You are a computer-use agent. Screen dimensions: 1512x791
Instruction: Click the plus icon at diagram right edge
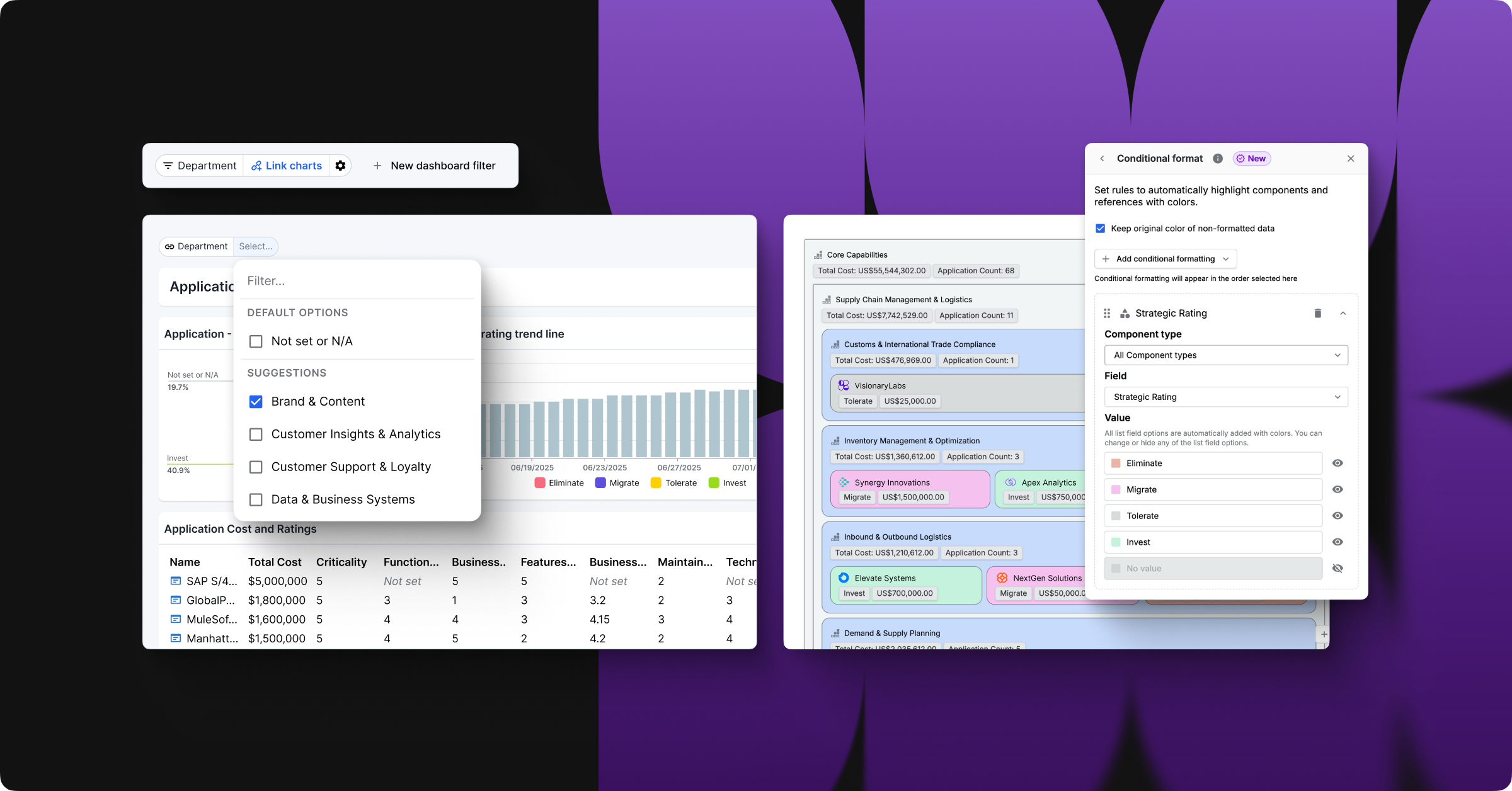point(1324,634)
